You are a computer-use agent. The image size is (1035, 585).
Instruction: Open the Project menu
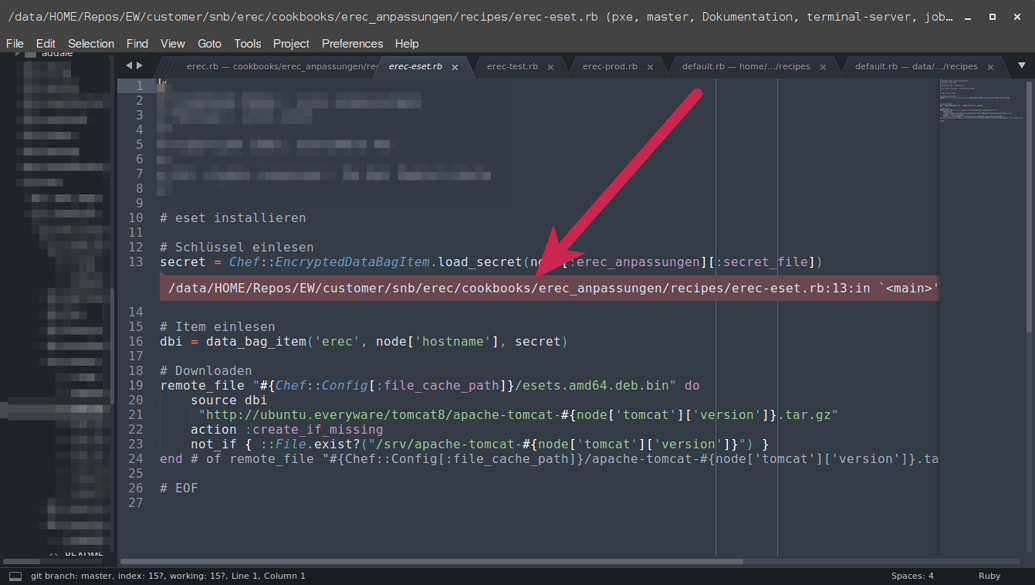coord(291,43)
